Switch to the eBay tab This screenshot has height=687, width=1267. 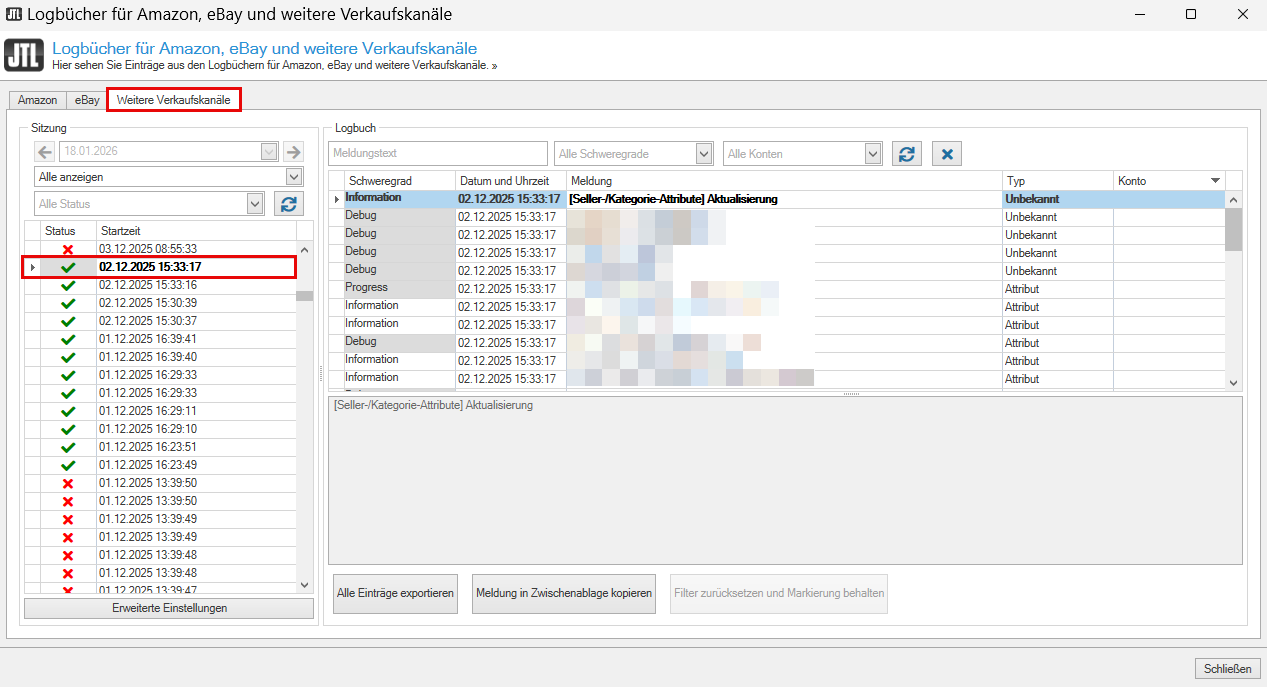tap(88, 100)
